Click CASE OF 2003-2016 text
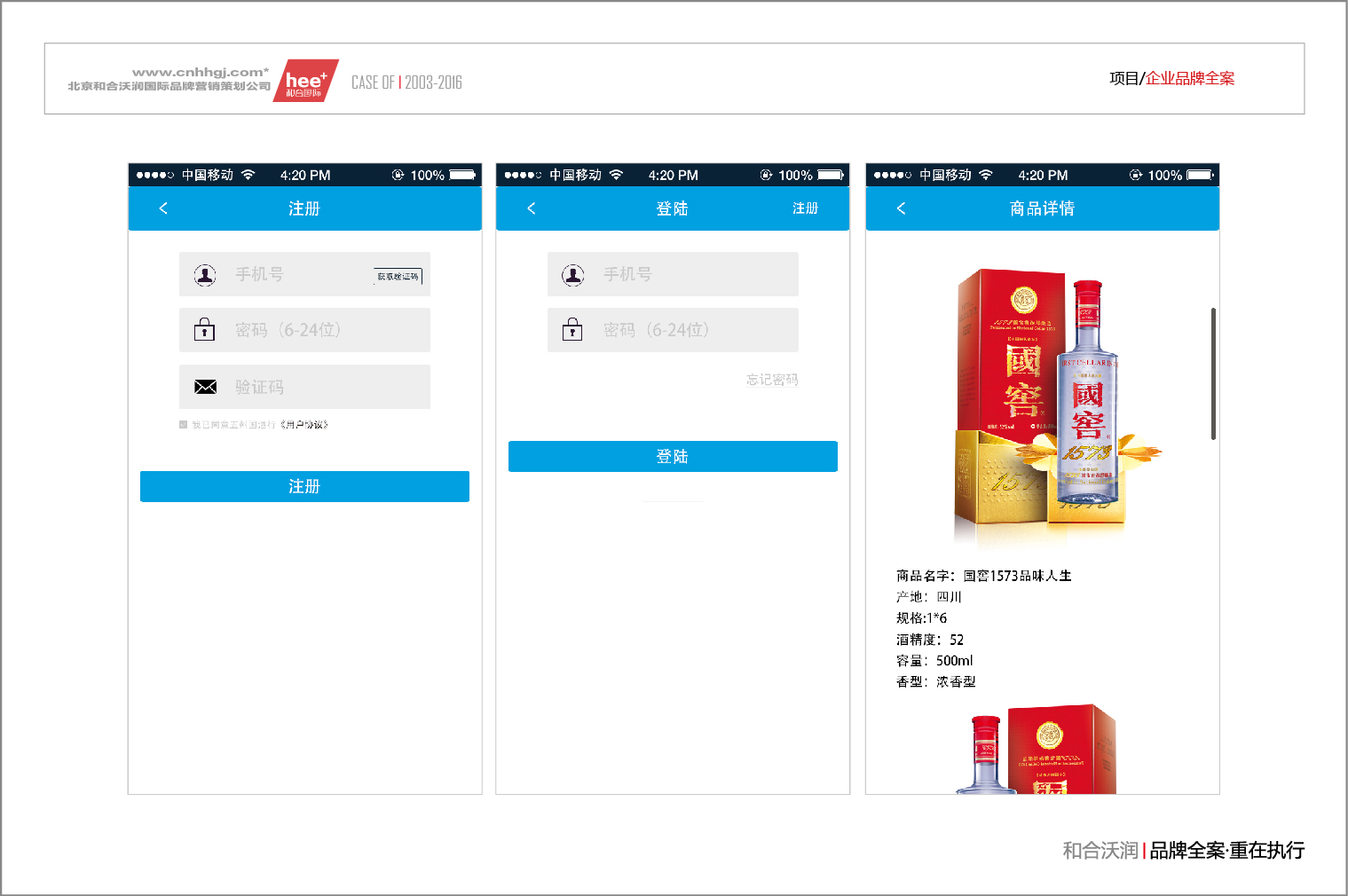The width and height of the screenshot is (1348, 896). [406, 83]
